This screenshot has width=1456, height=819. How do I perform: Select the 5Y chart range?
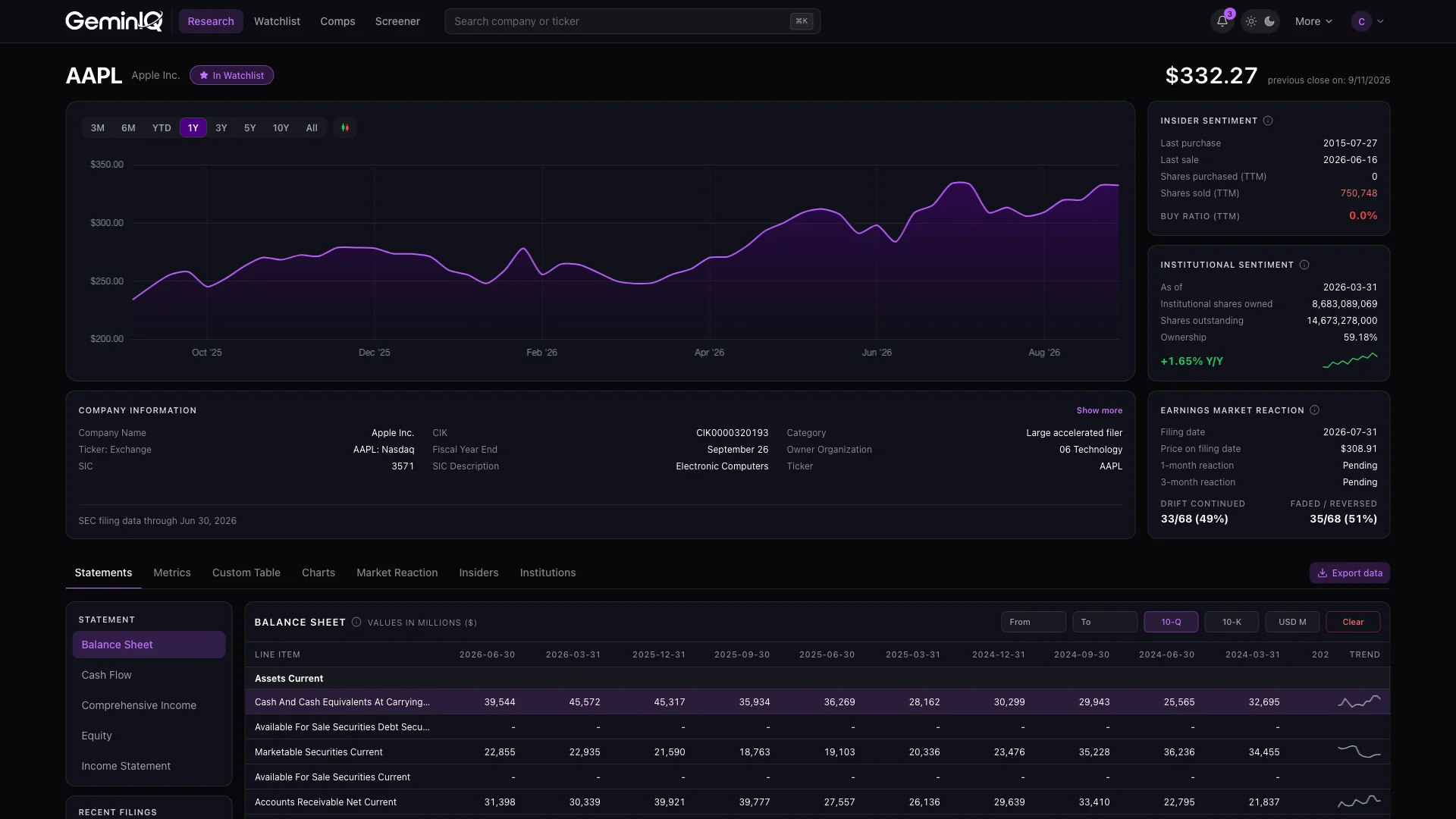[250, 128]
